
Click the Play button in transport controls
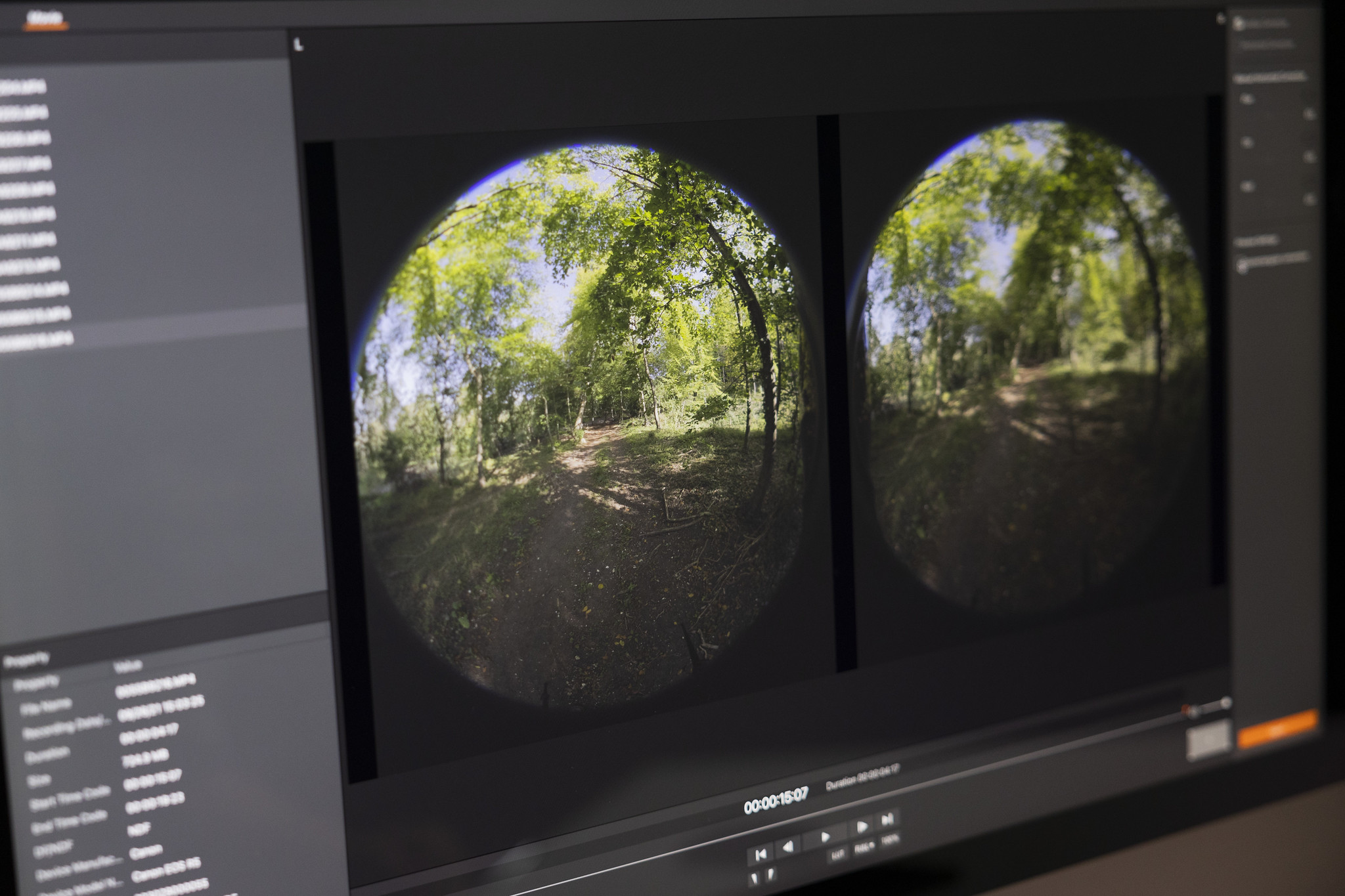pyautogui.click(x=826, y=836)
